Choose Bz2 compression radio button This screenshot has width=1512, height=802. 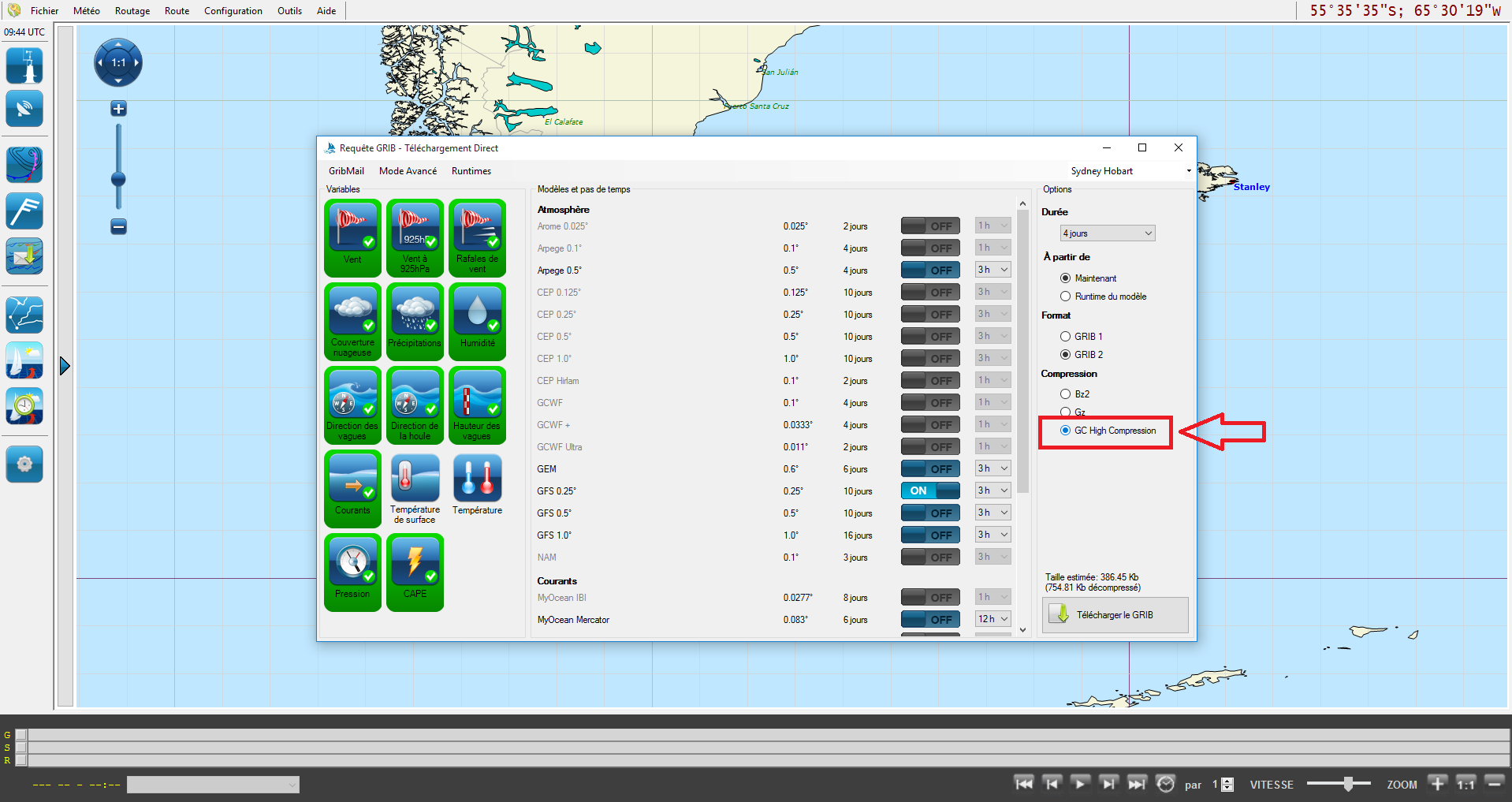click(1066, 394)
